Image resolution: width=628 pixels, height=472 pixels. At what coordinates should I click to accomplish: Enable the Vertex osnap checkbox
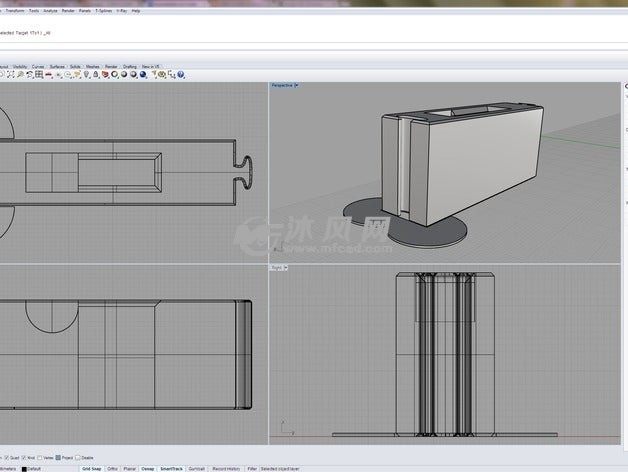39,457
